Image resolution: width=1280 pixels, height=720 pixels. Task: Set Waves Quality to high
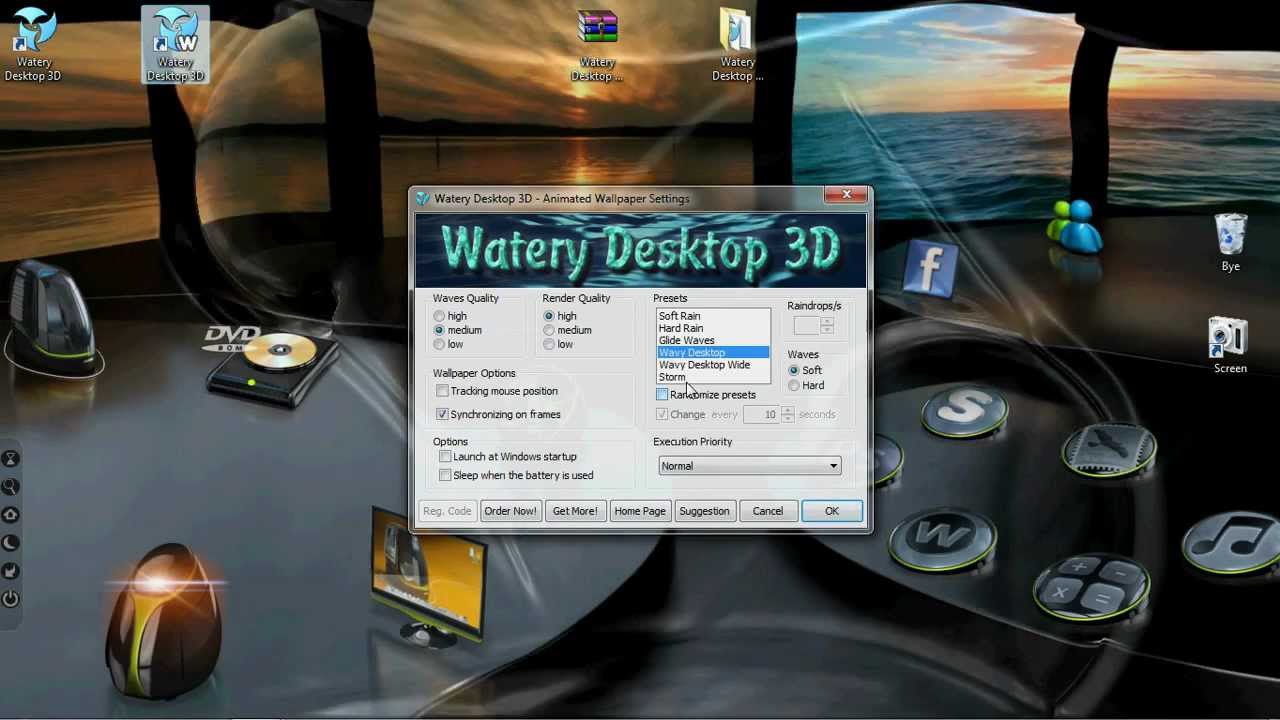point(439,316)
